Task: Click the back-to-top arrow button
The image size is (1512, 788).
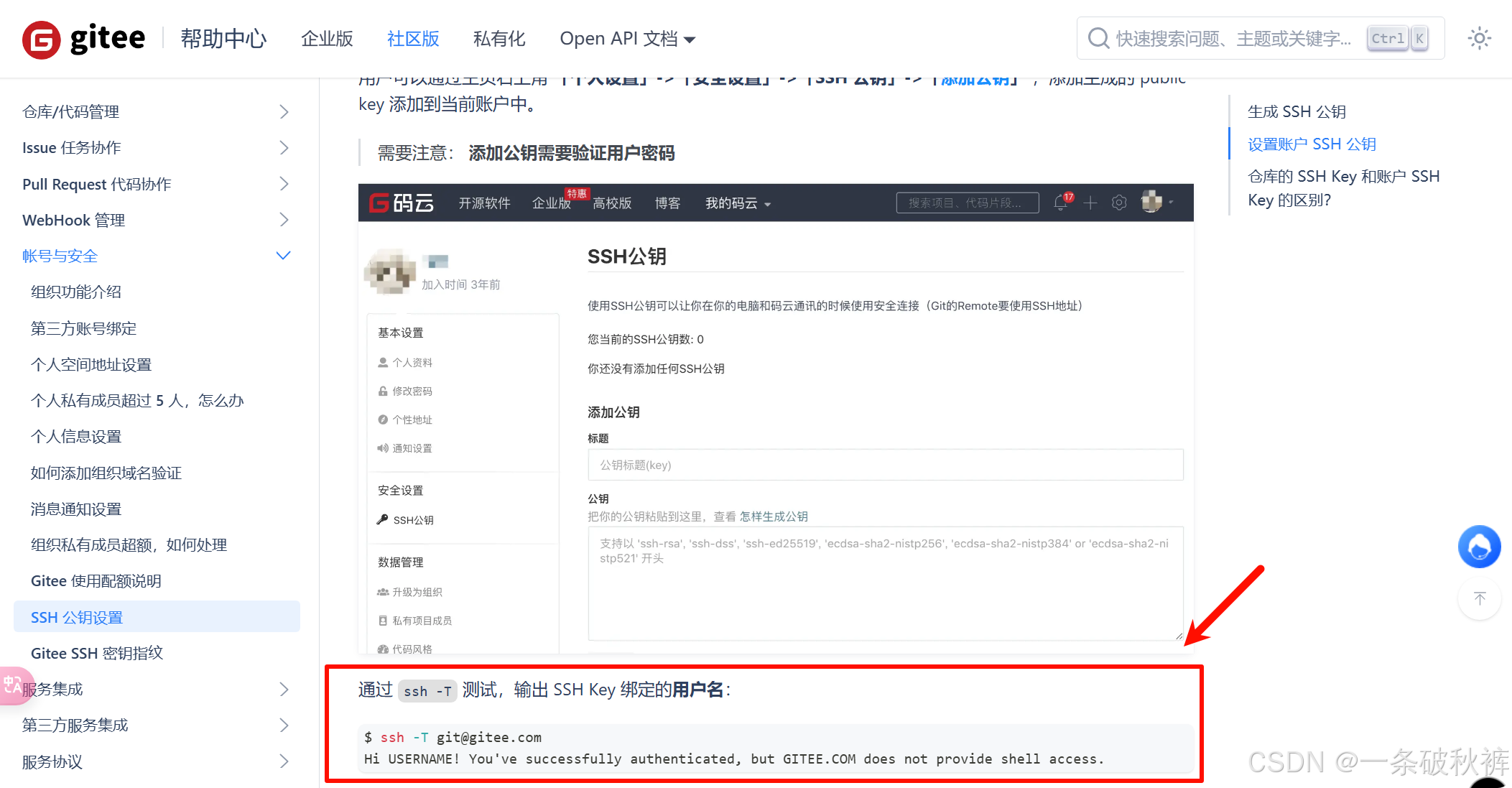Action: (x=1479, y=598)
